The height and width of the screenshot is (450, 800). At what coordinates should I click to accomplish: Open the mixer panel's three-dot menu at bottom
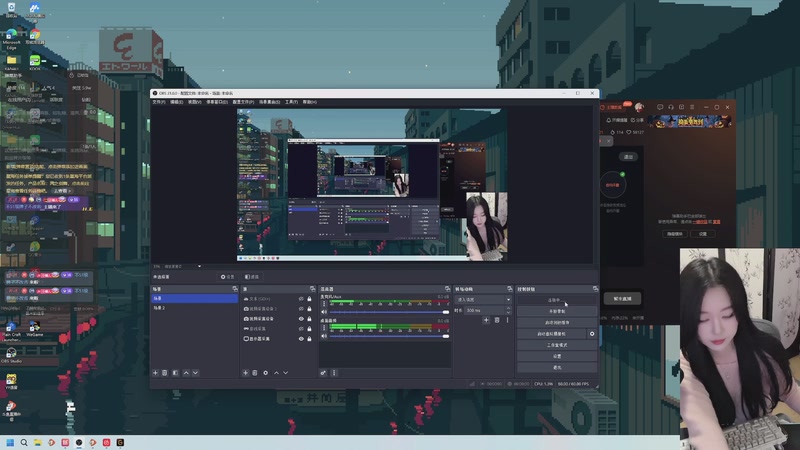pos(334,373)
